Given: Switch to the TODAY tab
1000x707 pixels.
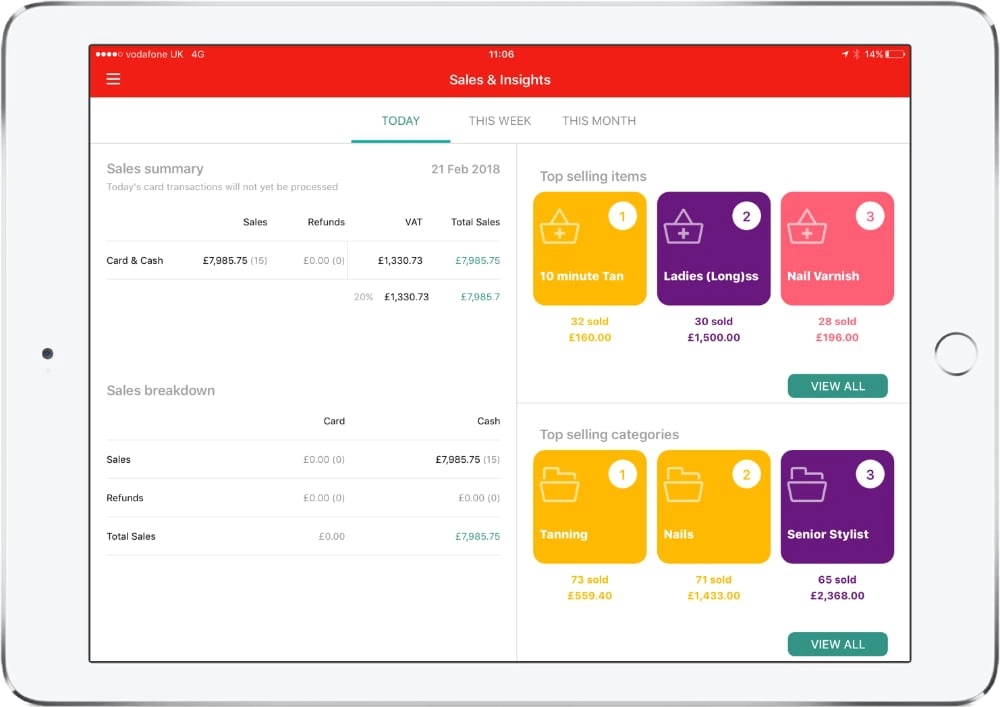Looking at the screenshot, I should tap(401, 121).
